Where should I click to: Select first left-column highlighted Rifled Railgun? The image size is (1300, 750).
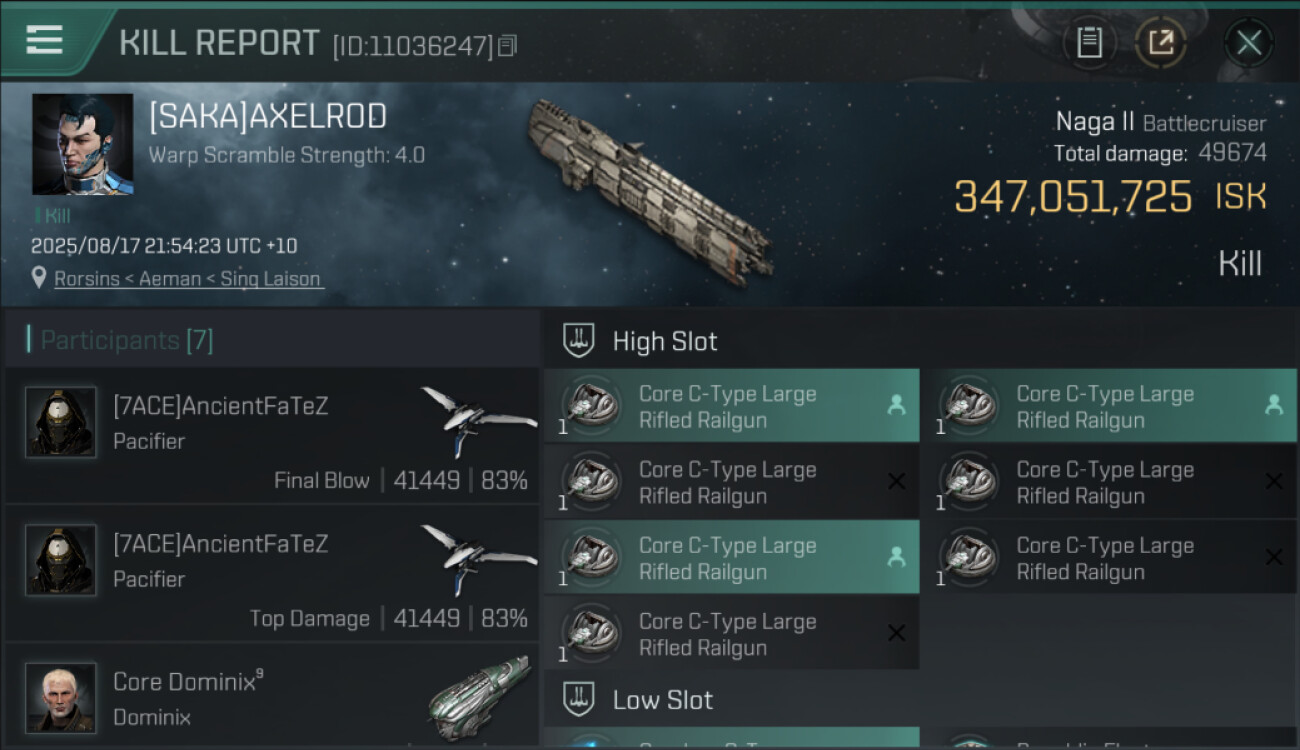730,407
